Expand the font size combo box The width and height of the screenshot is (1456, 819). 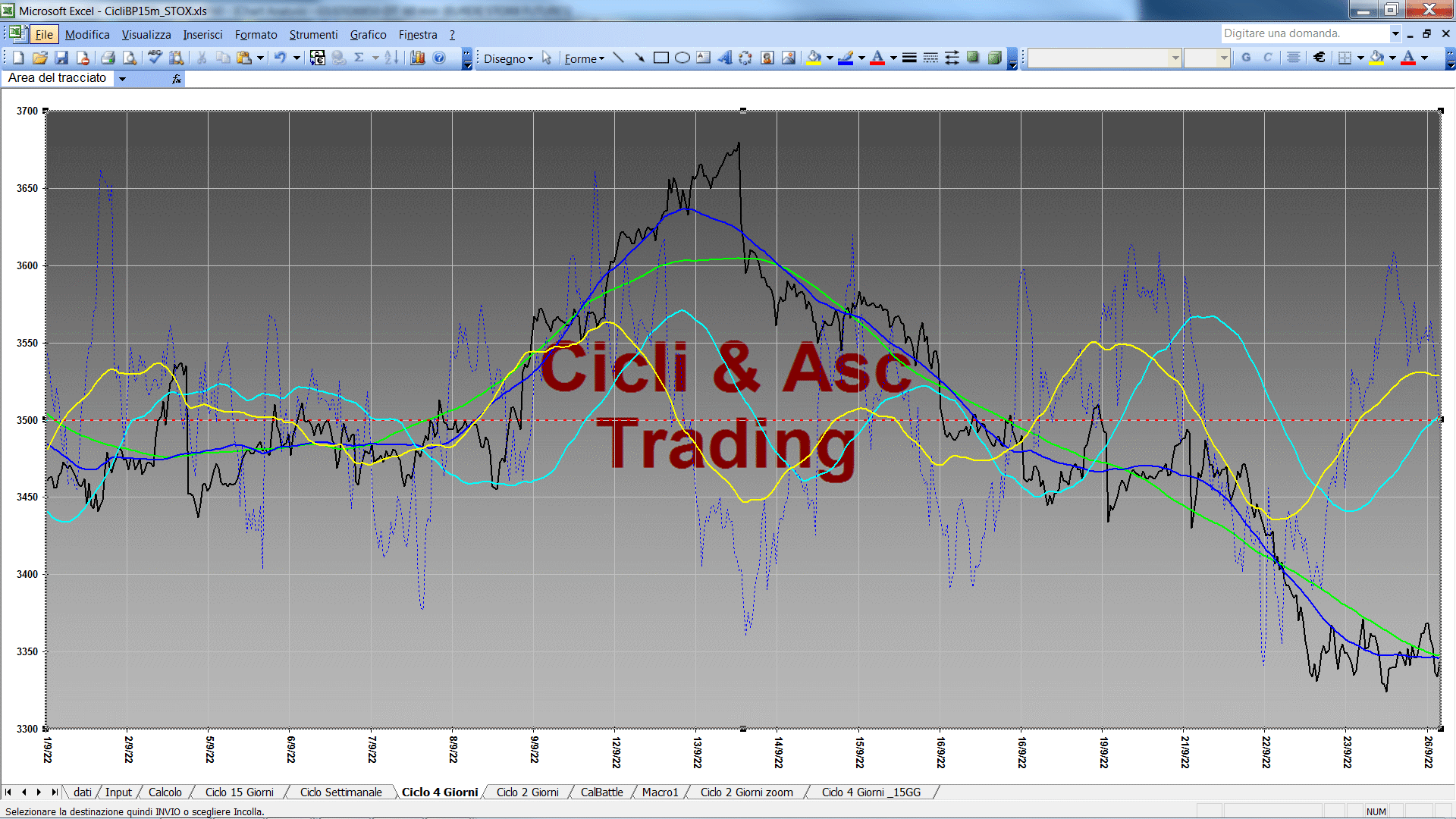(x=1223, y=58)
